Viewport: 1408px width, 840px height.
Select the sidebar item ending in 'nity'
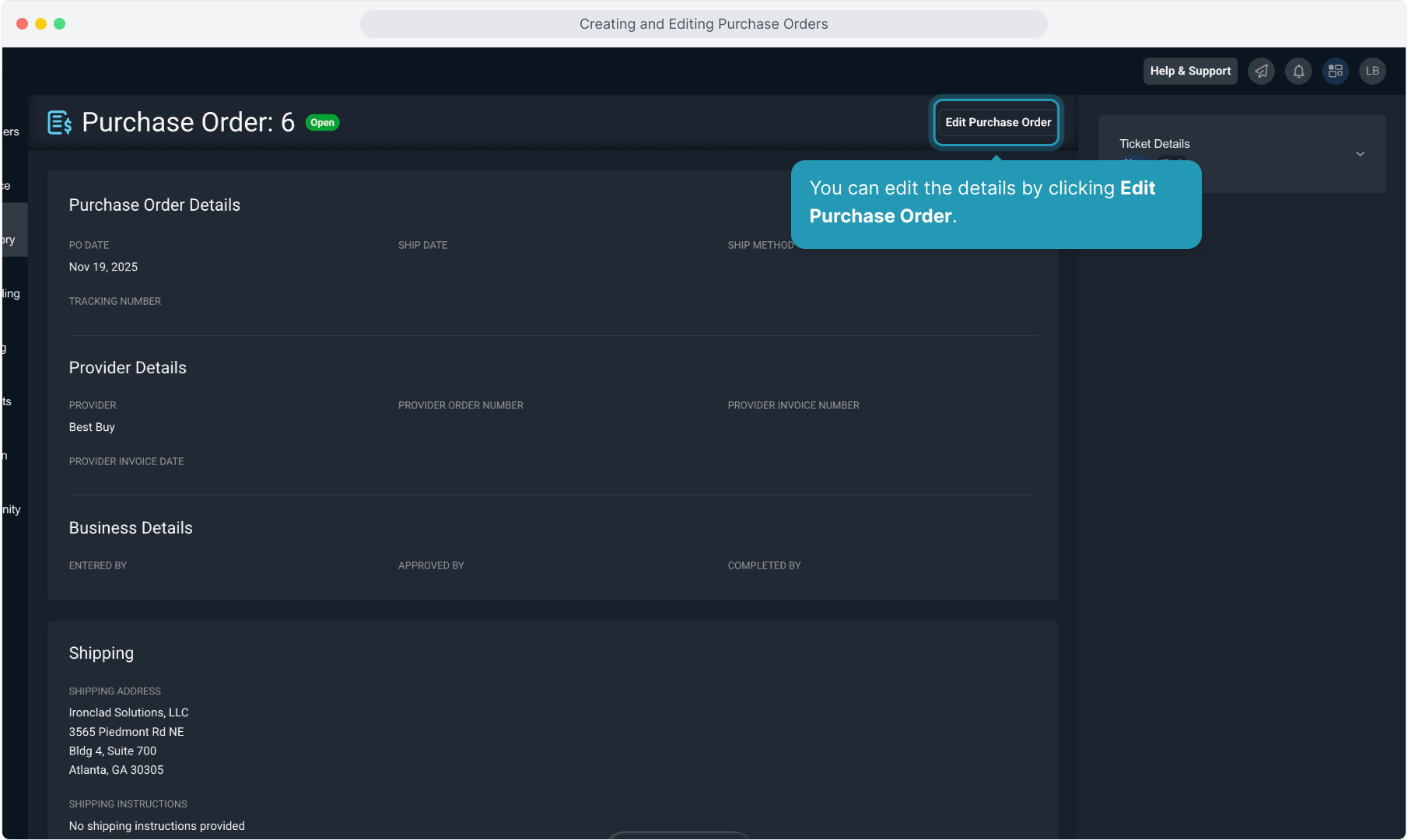(x=11, y=509)
